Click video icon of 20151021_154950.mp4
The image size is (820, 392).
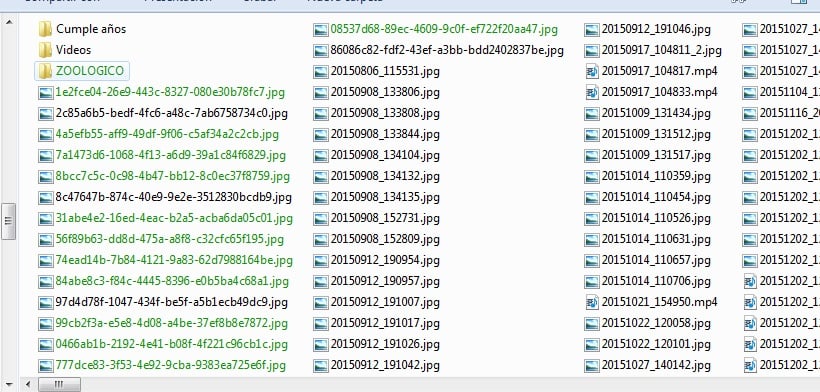(x=592, y=302)
